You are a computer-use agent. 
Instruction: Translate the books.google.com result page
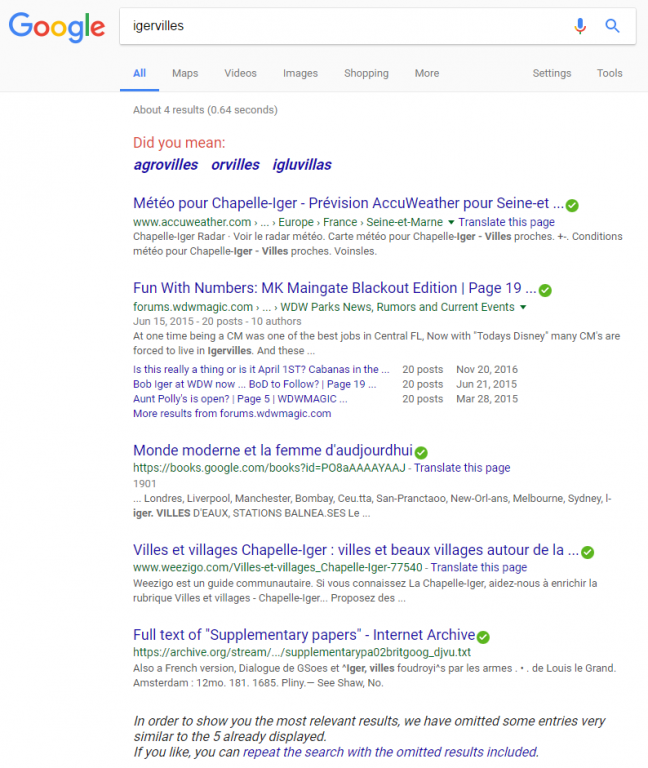pos(462,468)
